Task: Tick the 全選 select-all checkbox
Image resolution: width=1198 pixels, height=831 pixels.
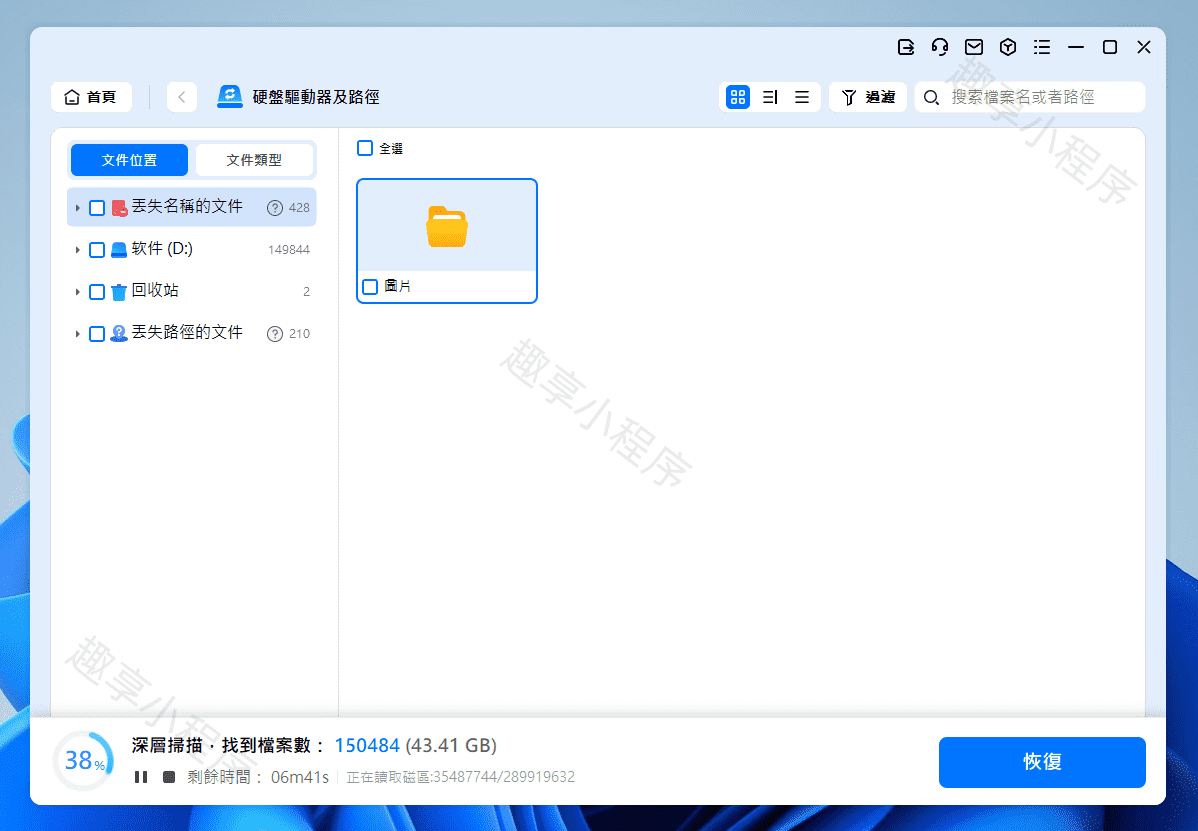Action: tap(365, 148)
